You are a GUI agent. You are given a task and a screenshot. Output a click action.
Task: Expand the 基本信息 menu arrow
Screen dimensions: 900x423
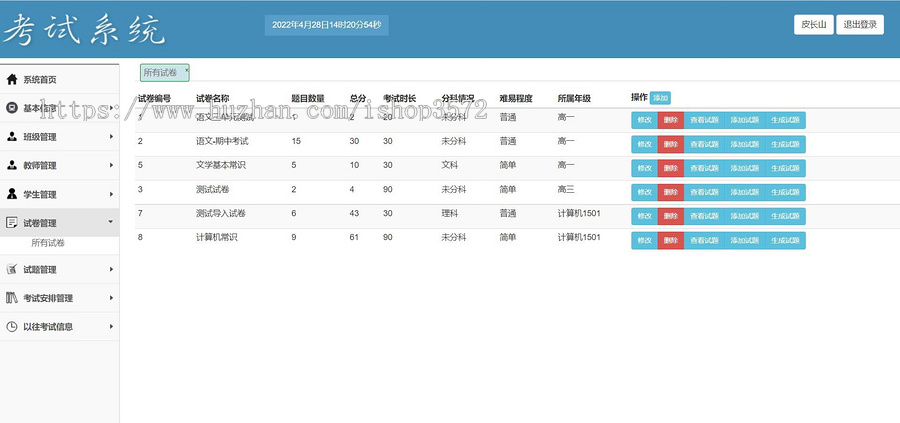111,108
